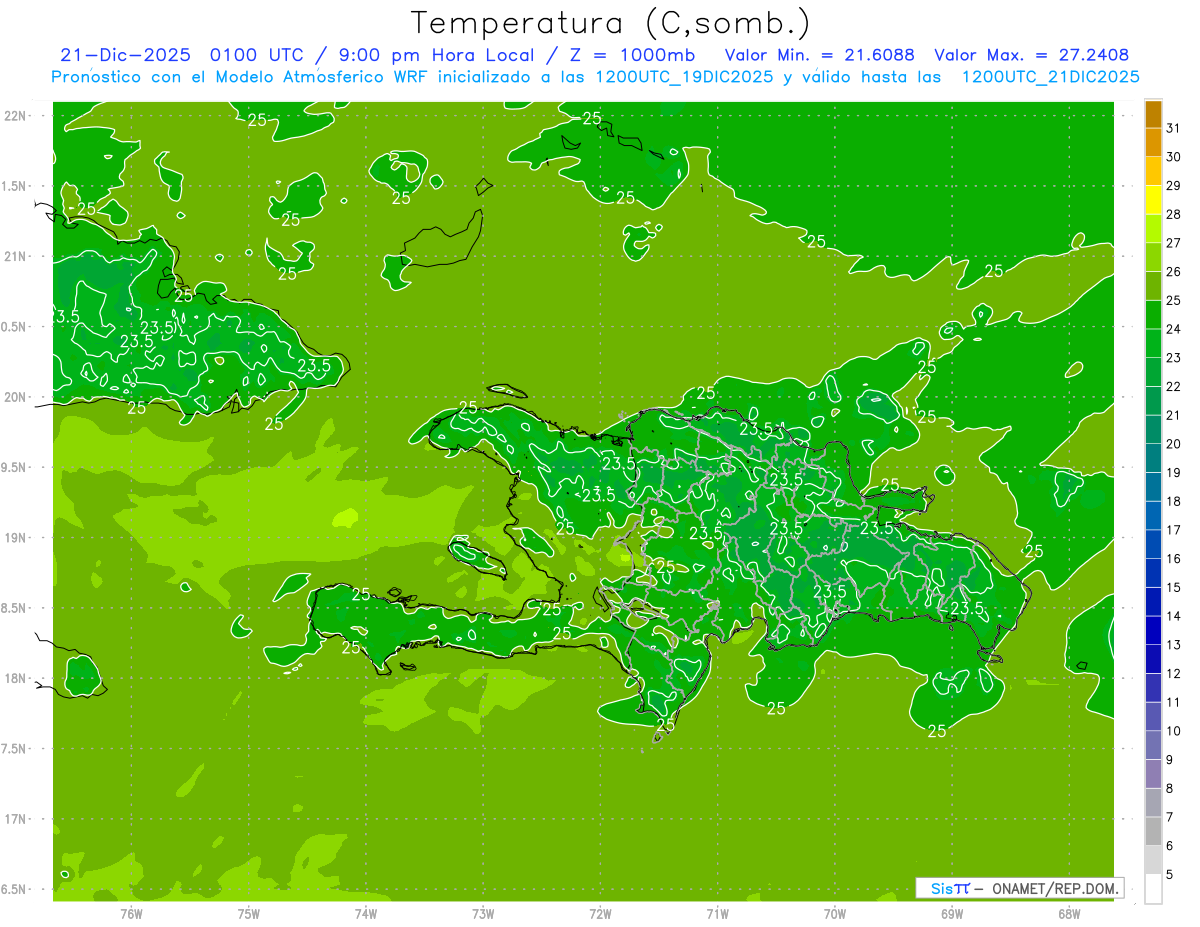Click the legend value "30"
1200x927 pixels.
[x=1174, y=157]
